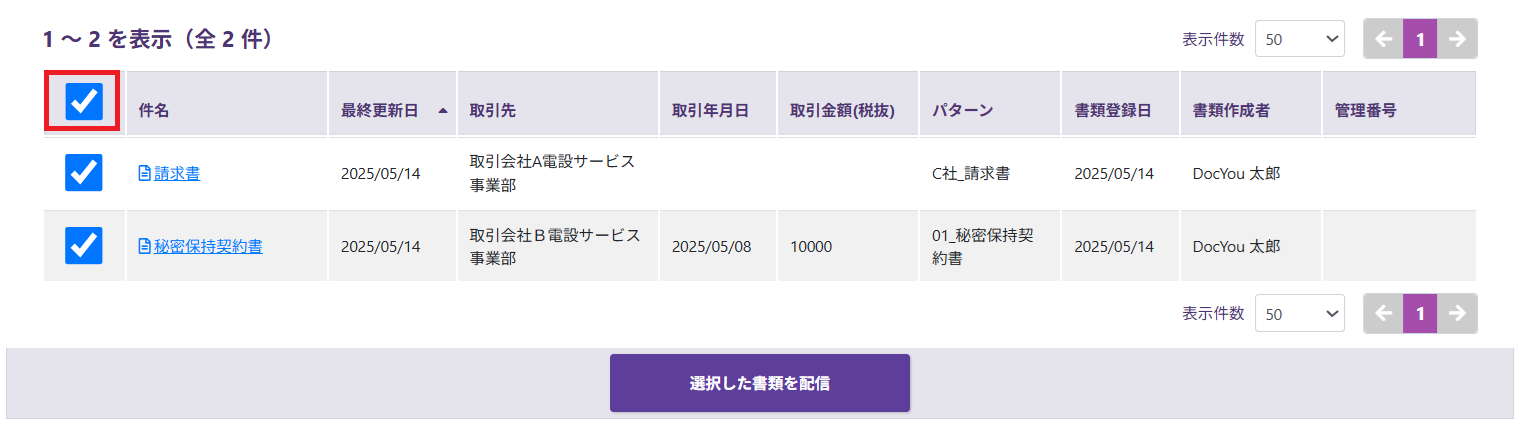Open the 請求書 document link
1523x441 pixels.
click(x=177, y=174)
